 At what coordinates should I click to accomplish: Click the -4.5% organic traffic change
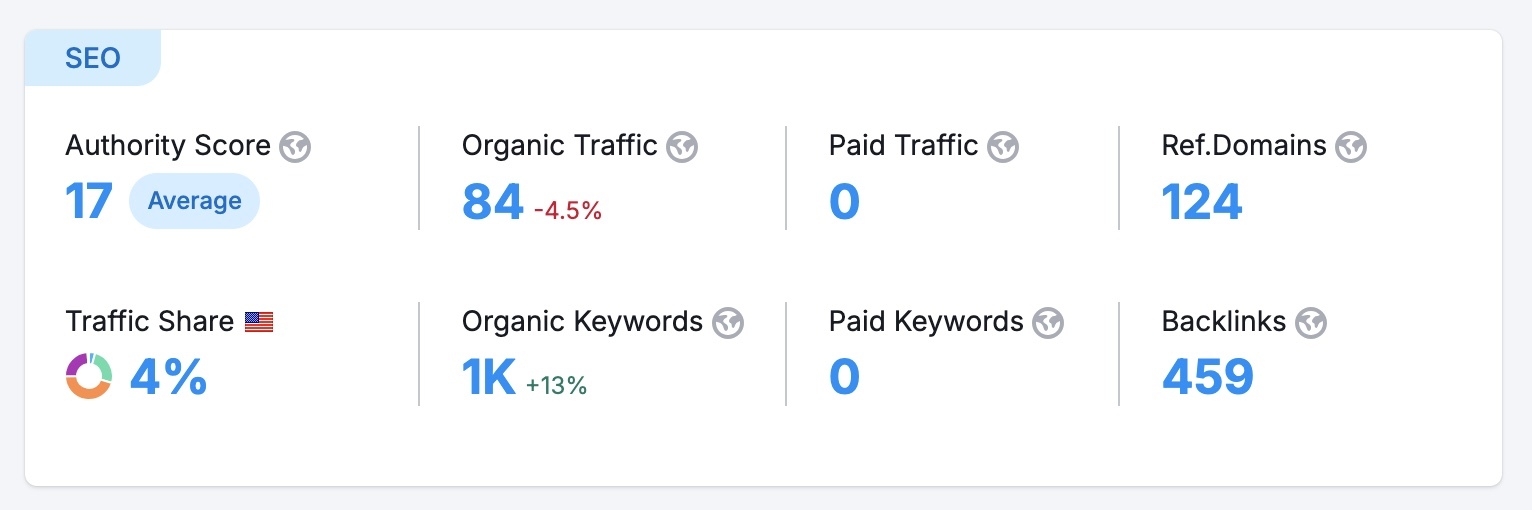(567, 211)
